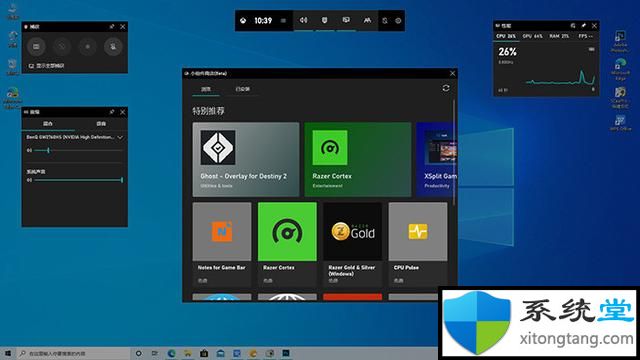The image size is (640, 360).
Task: Toggle microphone while recording
Action: (x=113, y=47)
